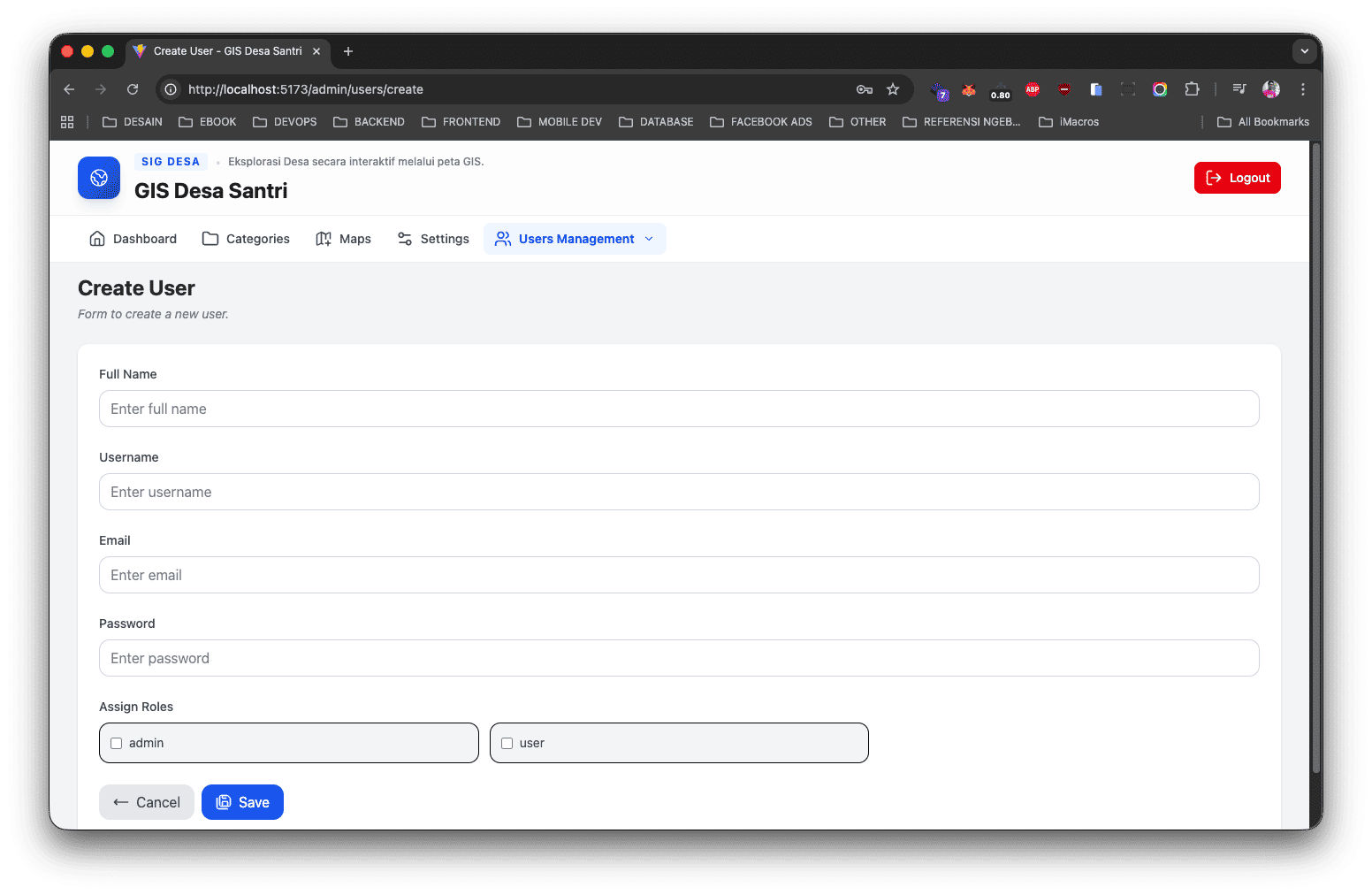Click the Cancel button
The image size is (1372, 895).
(x=147, y=802)
